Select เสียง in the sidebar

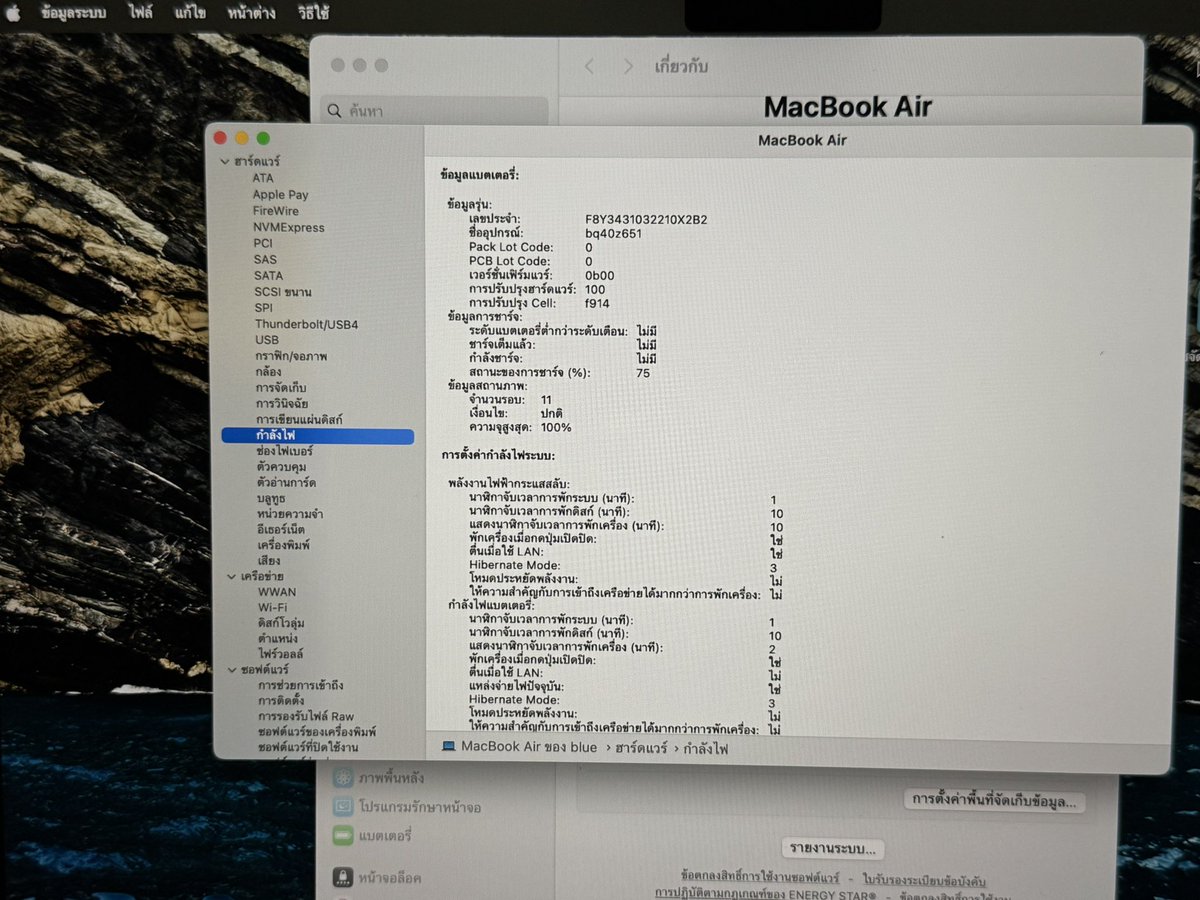point(269,561)
